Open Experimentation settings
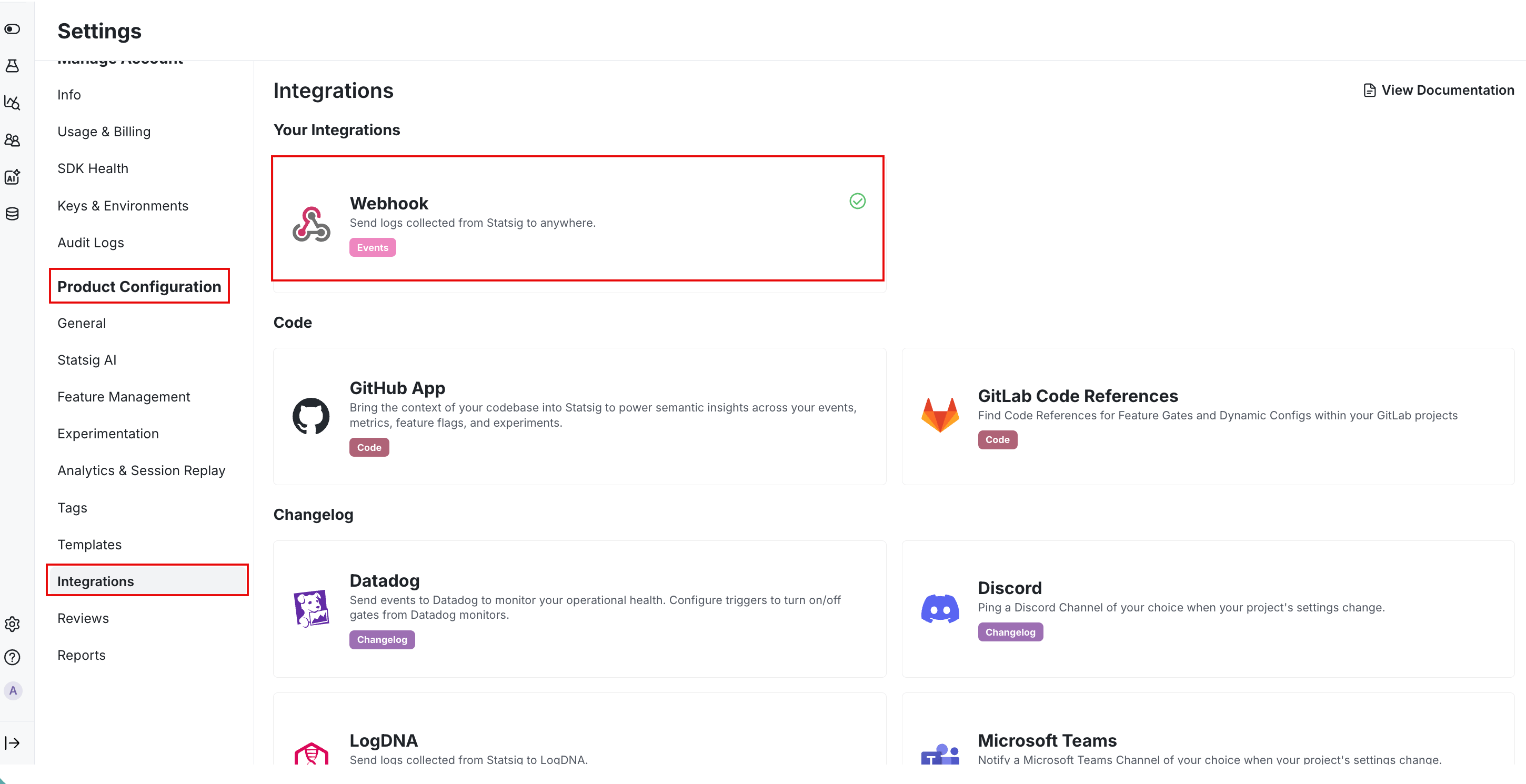The height and width of the screenshot is (784, 1526). point(108,434)
